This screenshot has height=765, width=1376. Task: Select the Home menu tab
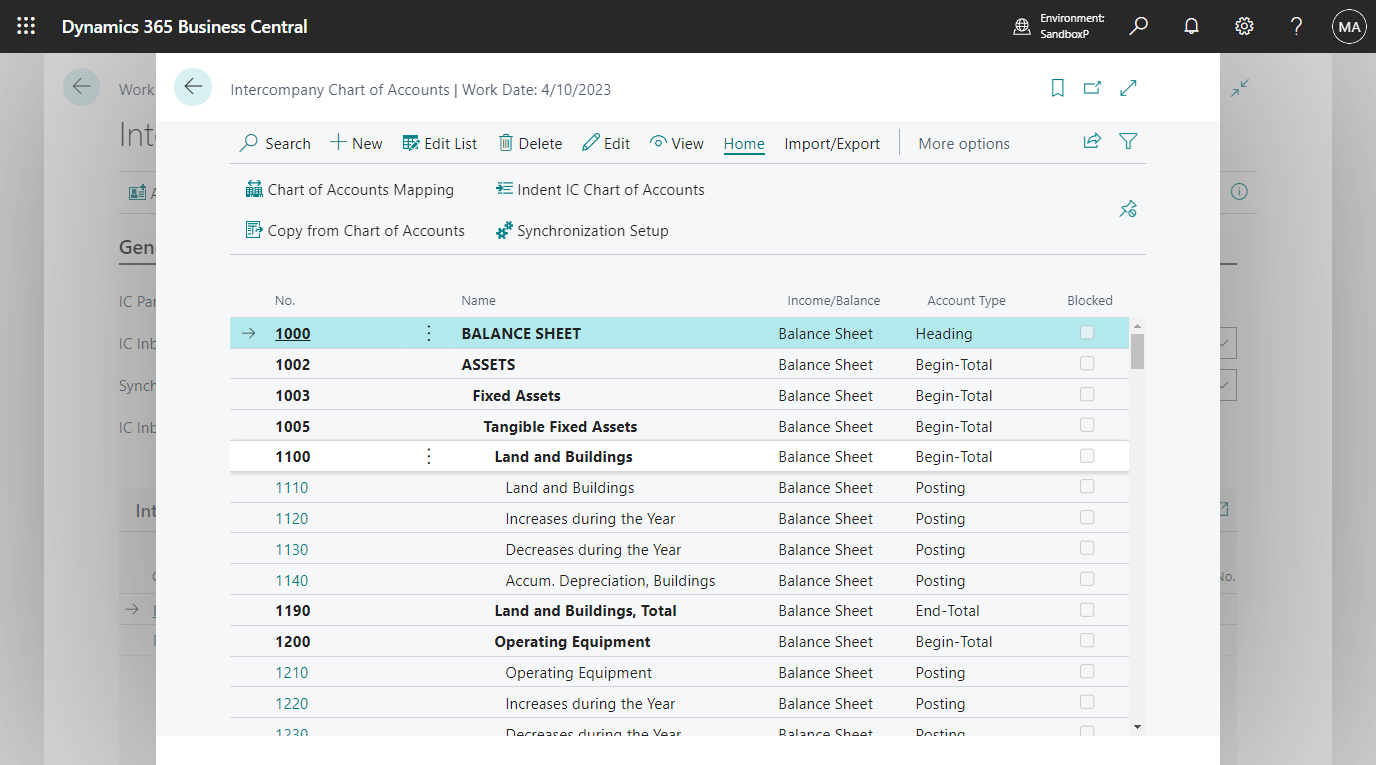(744, 143)
